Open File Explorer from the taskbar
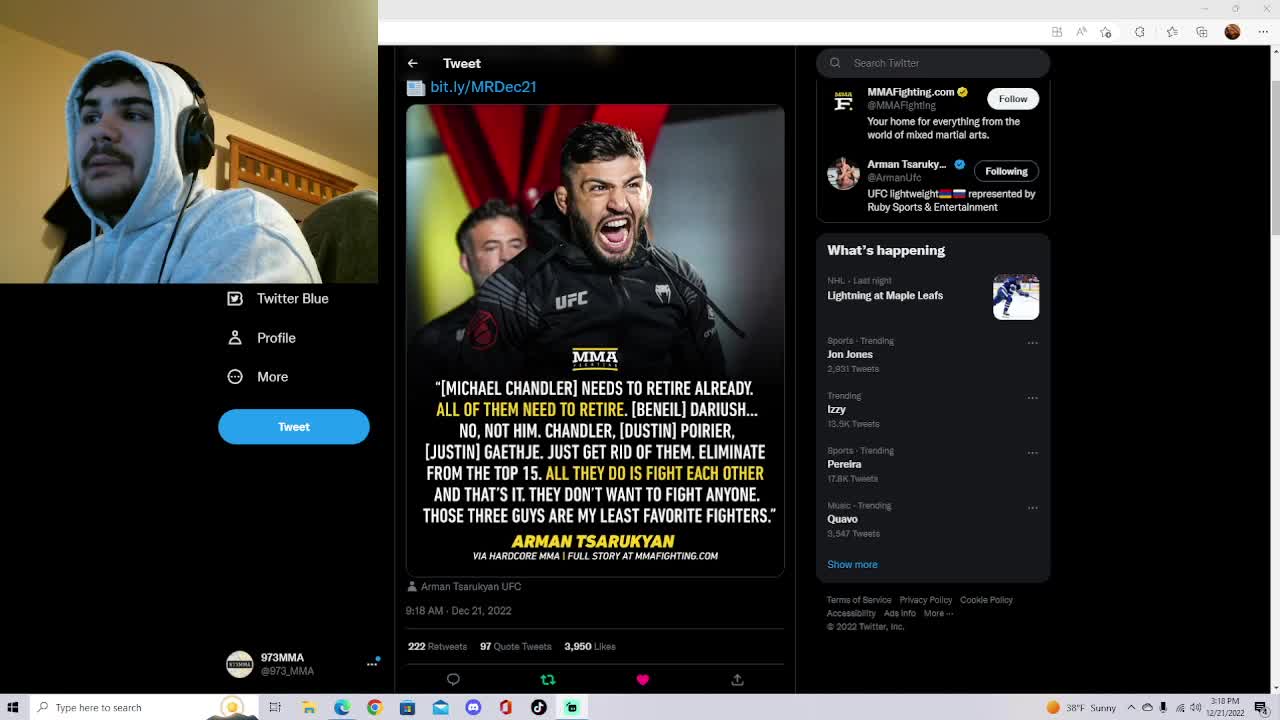This screenshot has width=1280, height=720. (309, 708)
